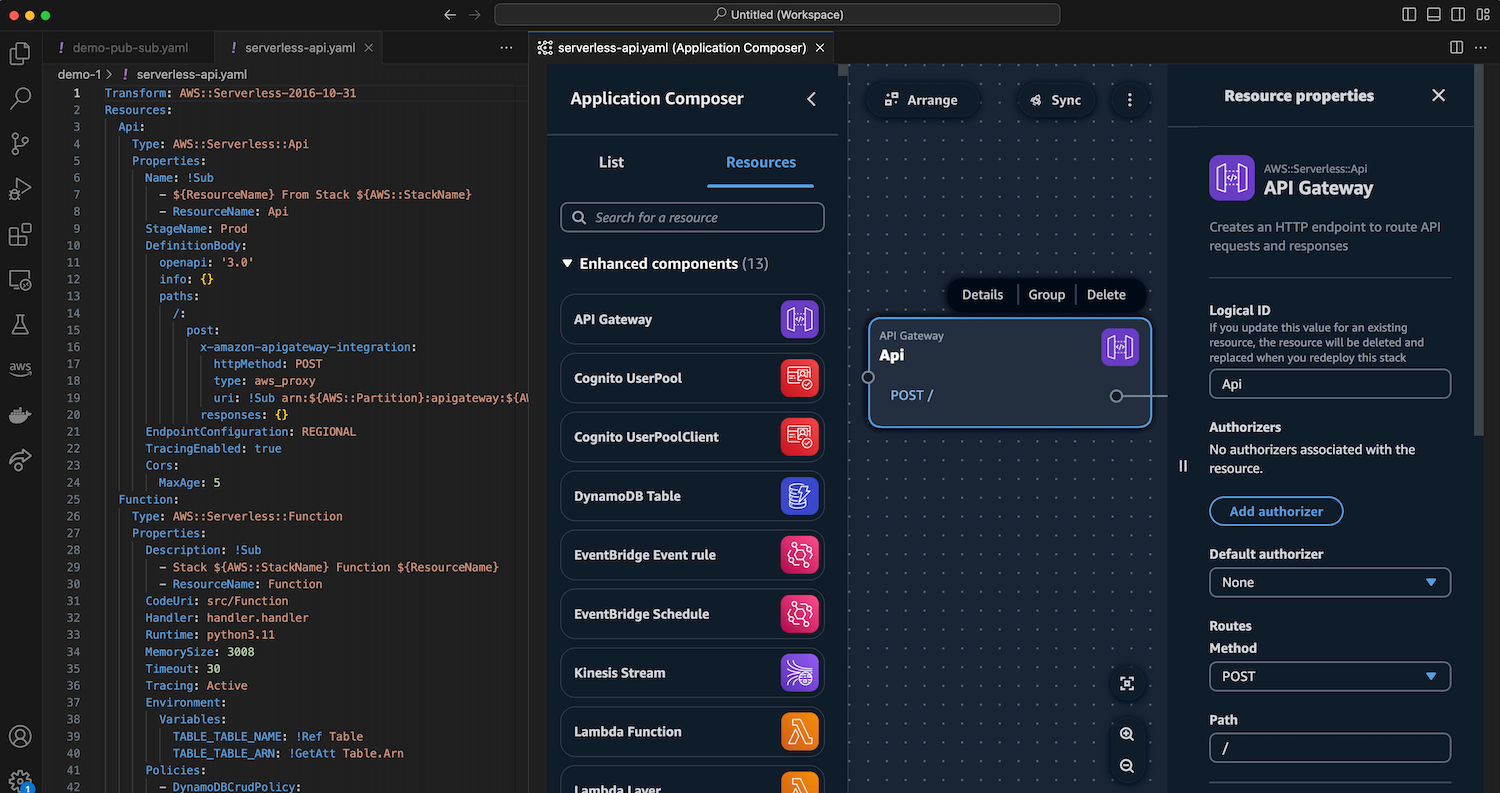The image size is (1500, 793).
Task: Open the Default authorizer dropdown
Action: pyautogui.click(x=1329, y=582)
